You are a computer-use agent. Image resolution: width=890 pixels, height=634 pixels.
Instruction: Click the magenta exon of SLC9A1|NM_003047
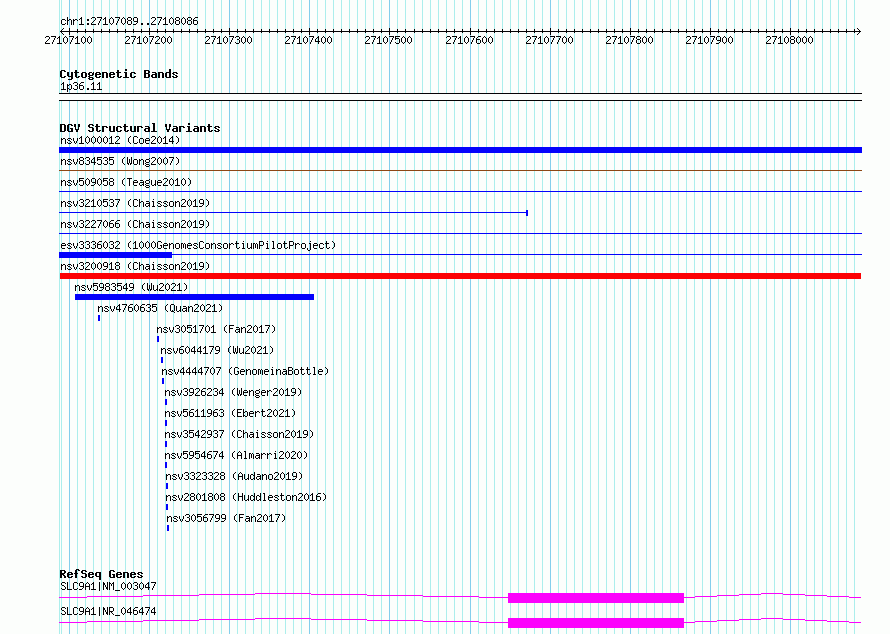point(596,598)
